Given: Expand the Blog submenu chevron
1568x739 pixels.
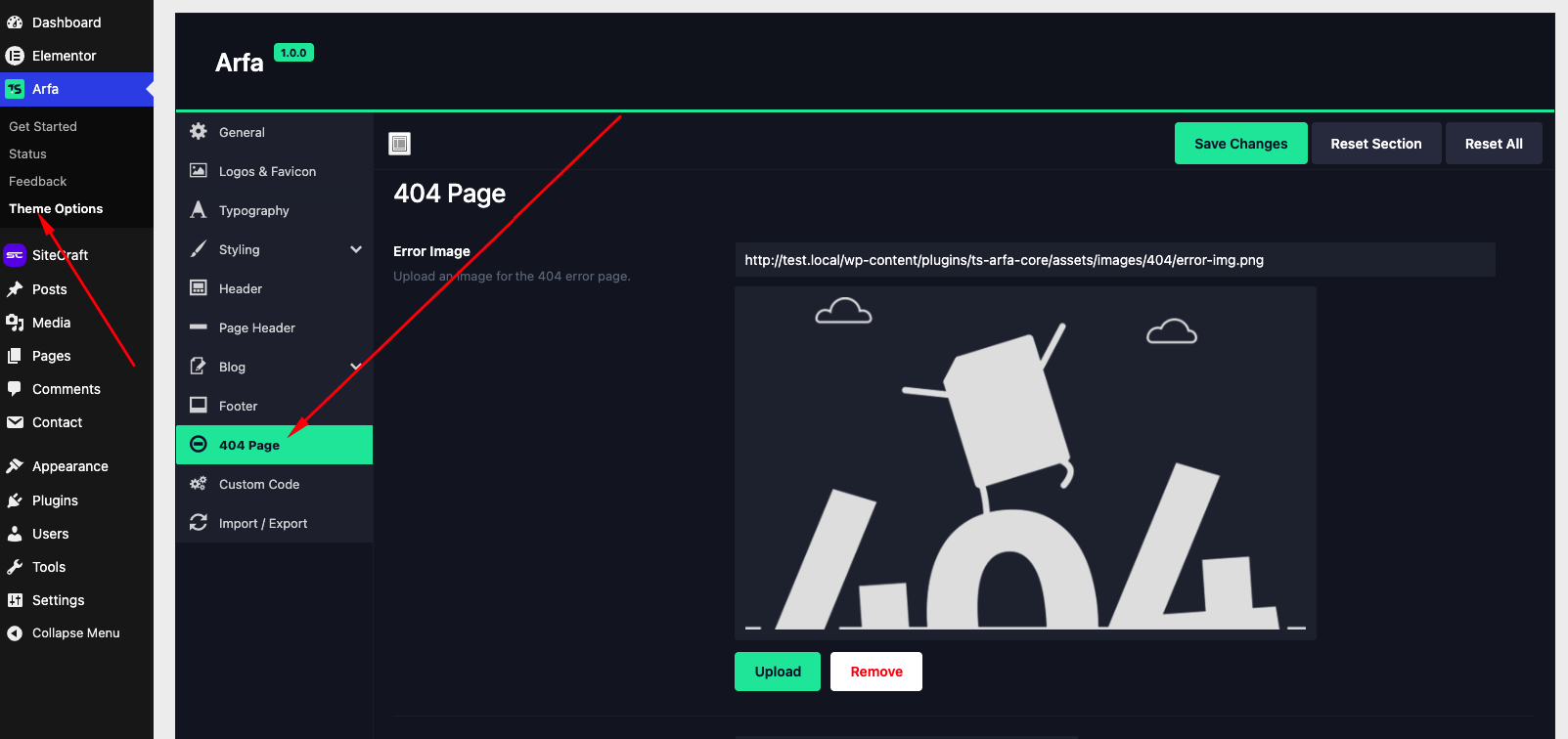Looking at the screenshot, I should 356,367.
